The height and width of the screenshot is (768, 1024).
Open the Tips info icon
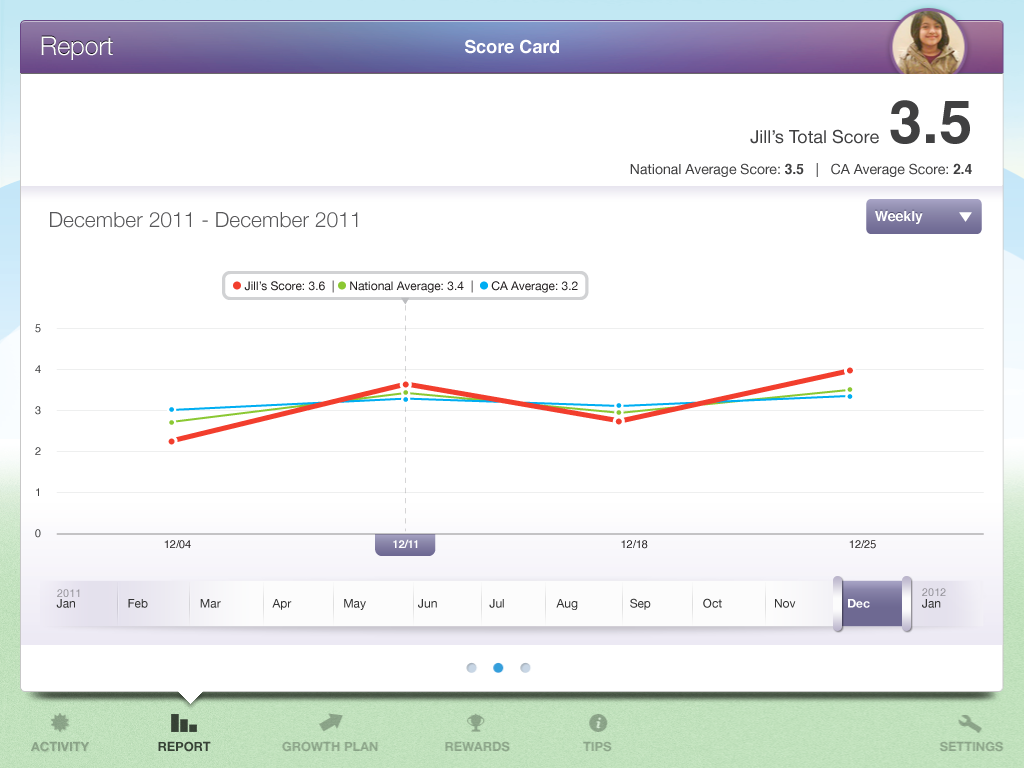[x=598, y=723]
